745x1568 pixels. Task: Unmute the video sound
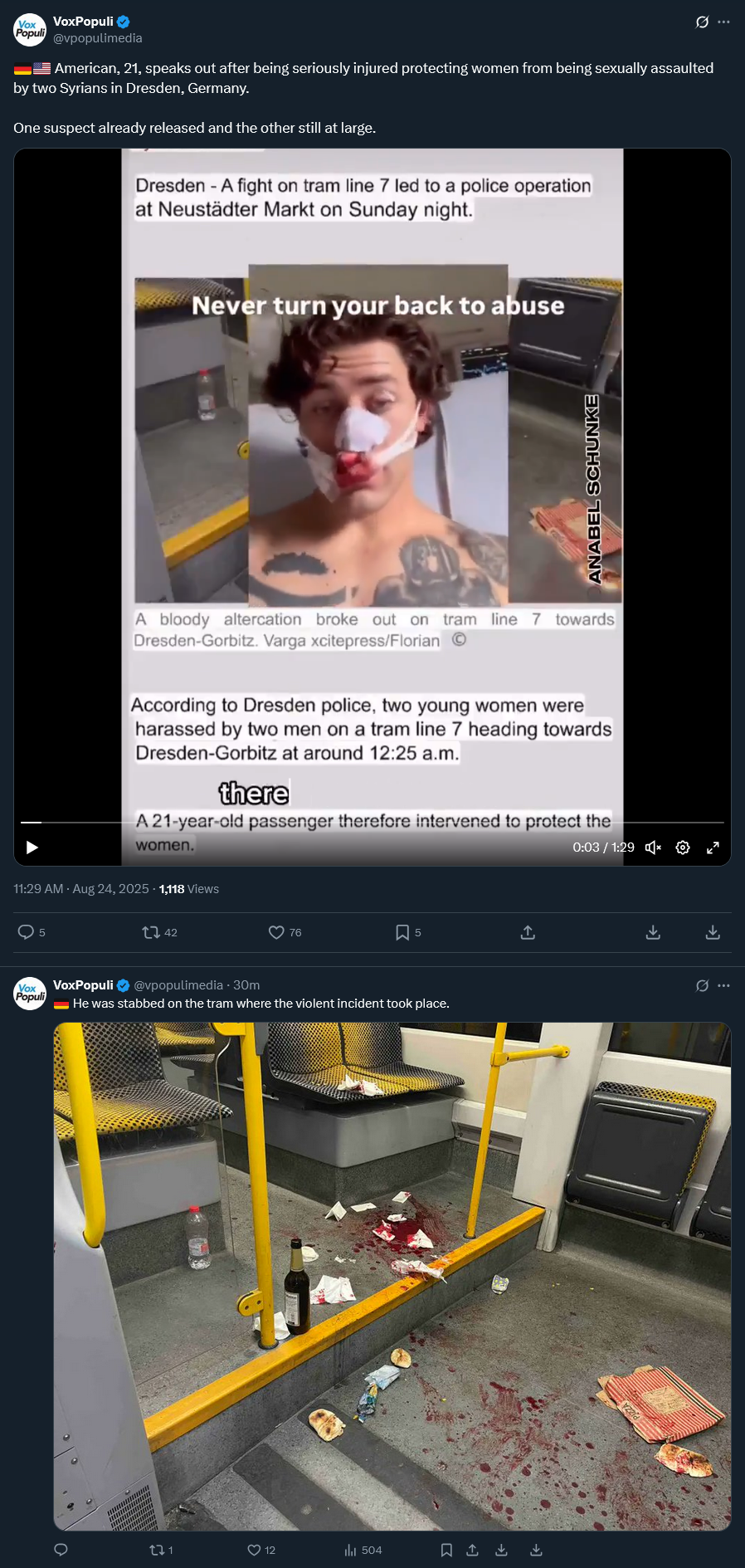pos(653,848)
